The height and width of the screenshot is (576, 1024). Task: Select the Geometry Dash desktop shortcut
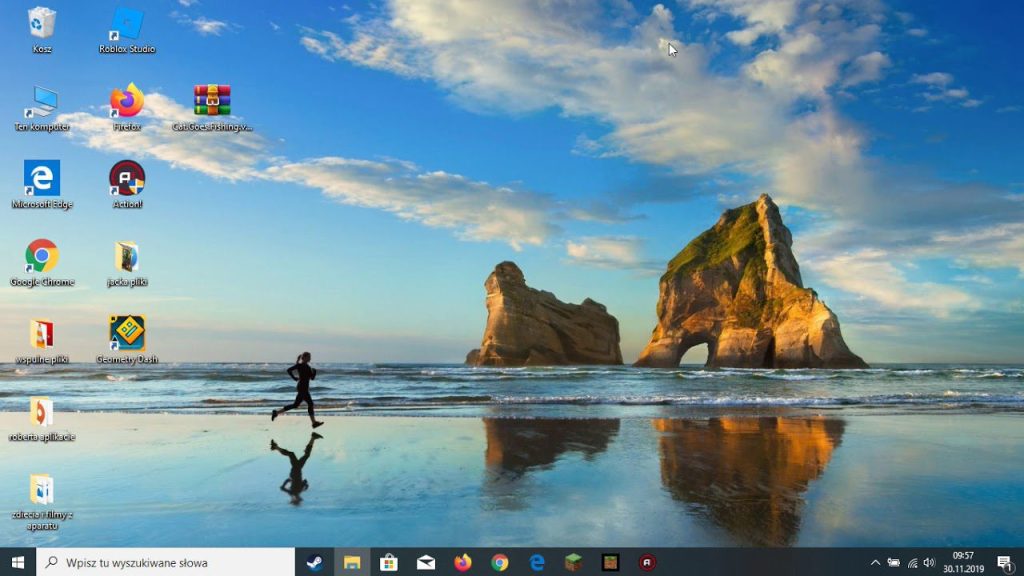click(x=127, y=334)
